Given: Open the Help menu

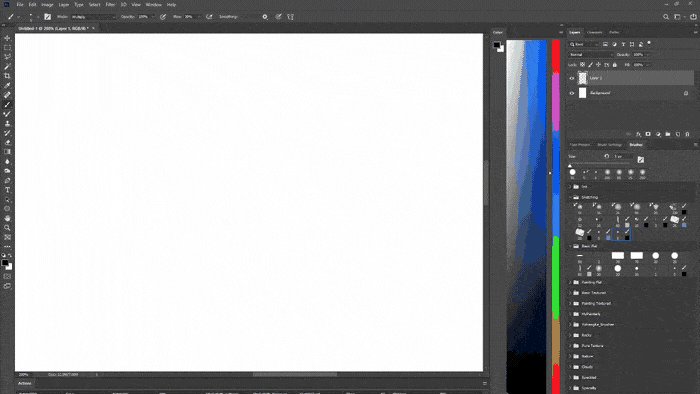Looking at the screenshot, I should 171,4.
